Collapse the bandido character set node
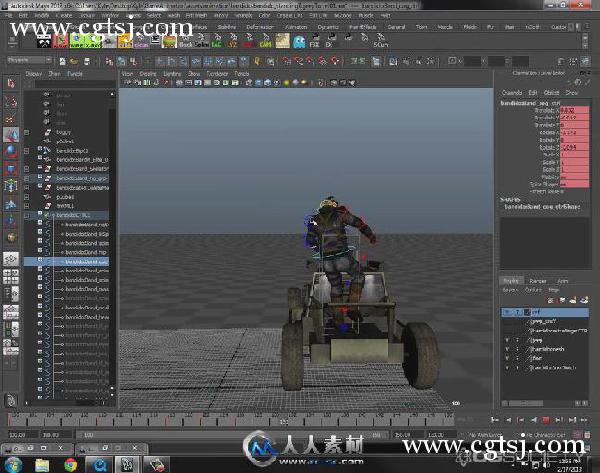 tap(26, 215)
